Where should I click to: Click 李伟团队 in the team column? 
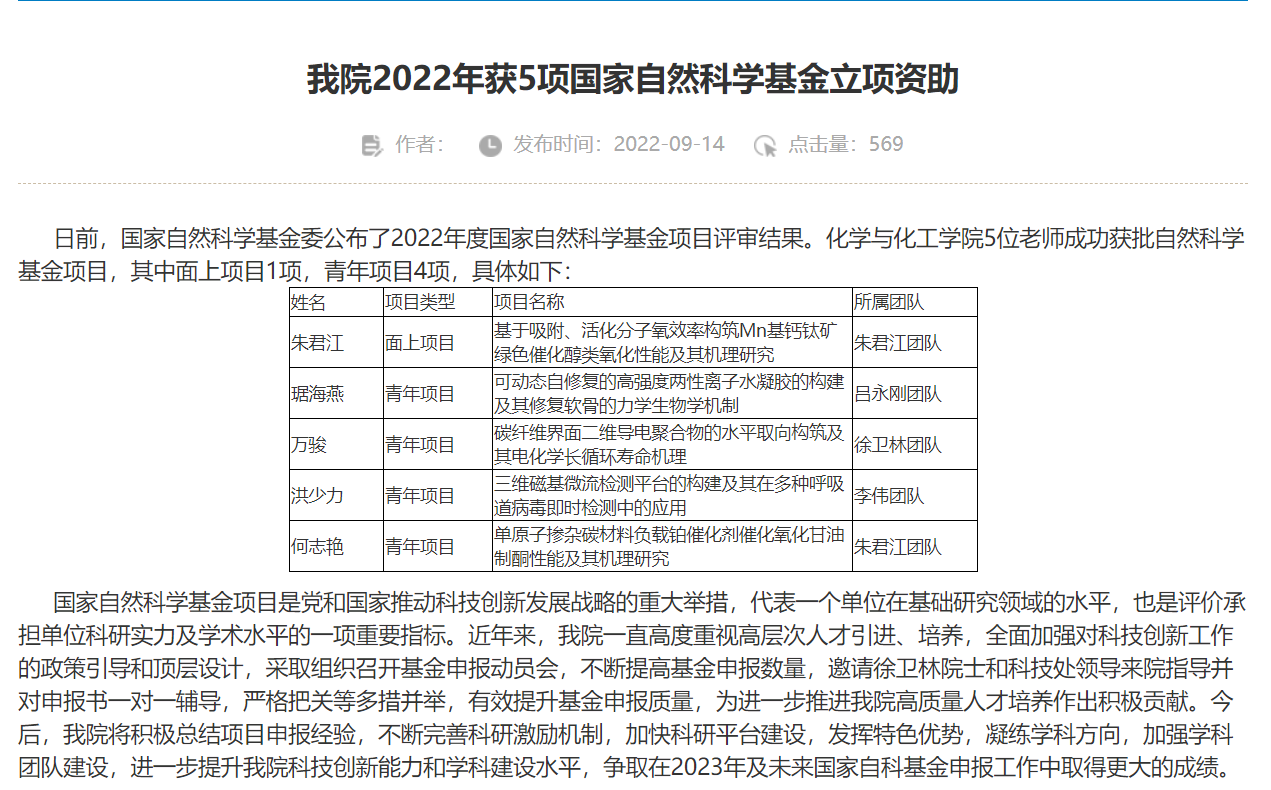[889, 496]
